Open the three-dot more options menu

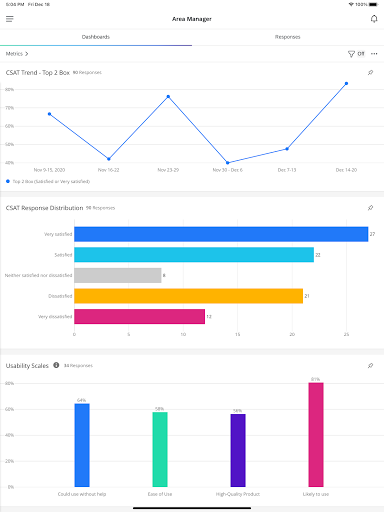(x=374, y=54)
